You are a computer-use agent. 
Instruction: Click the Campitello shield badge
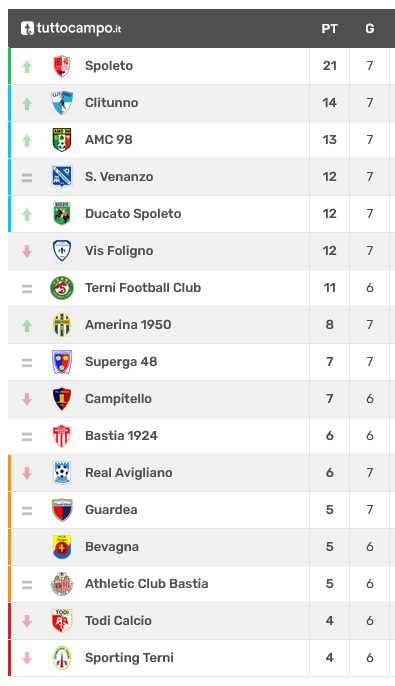pos(62,399)
